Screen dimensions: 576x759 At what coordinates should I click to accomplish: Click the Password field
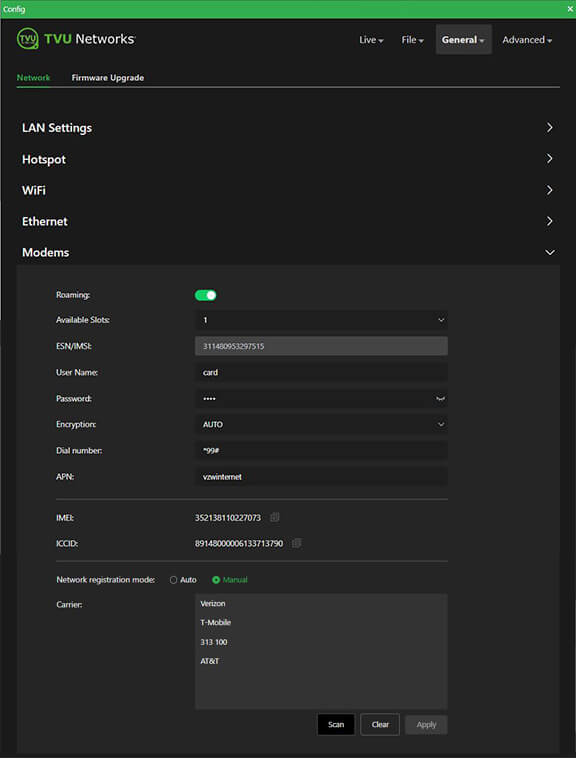321,398
